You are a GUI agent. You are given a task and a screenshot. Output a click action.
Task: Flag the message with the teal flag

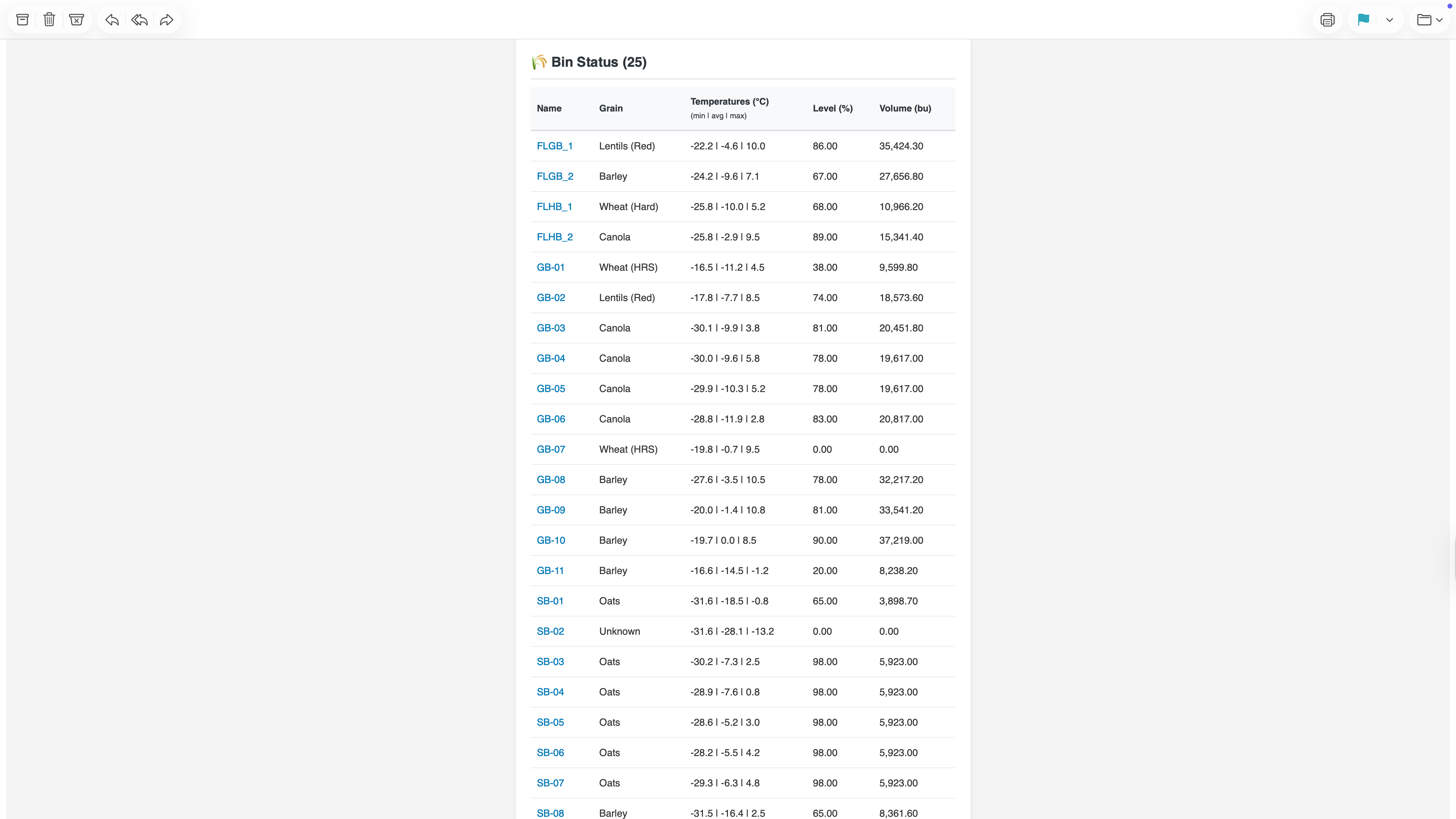[1363, 19]
